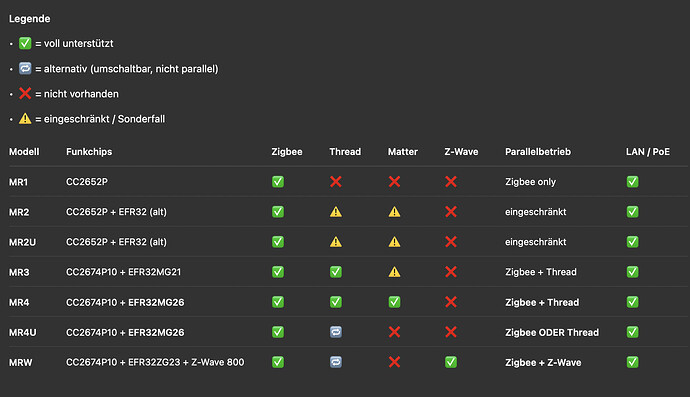Click the Zigbee only cell

[530, 182]
